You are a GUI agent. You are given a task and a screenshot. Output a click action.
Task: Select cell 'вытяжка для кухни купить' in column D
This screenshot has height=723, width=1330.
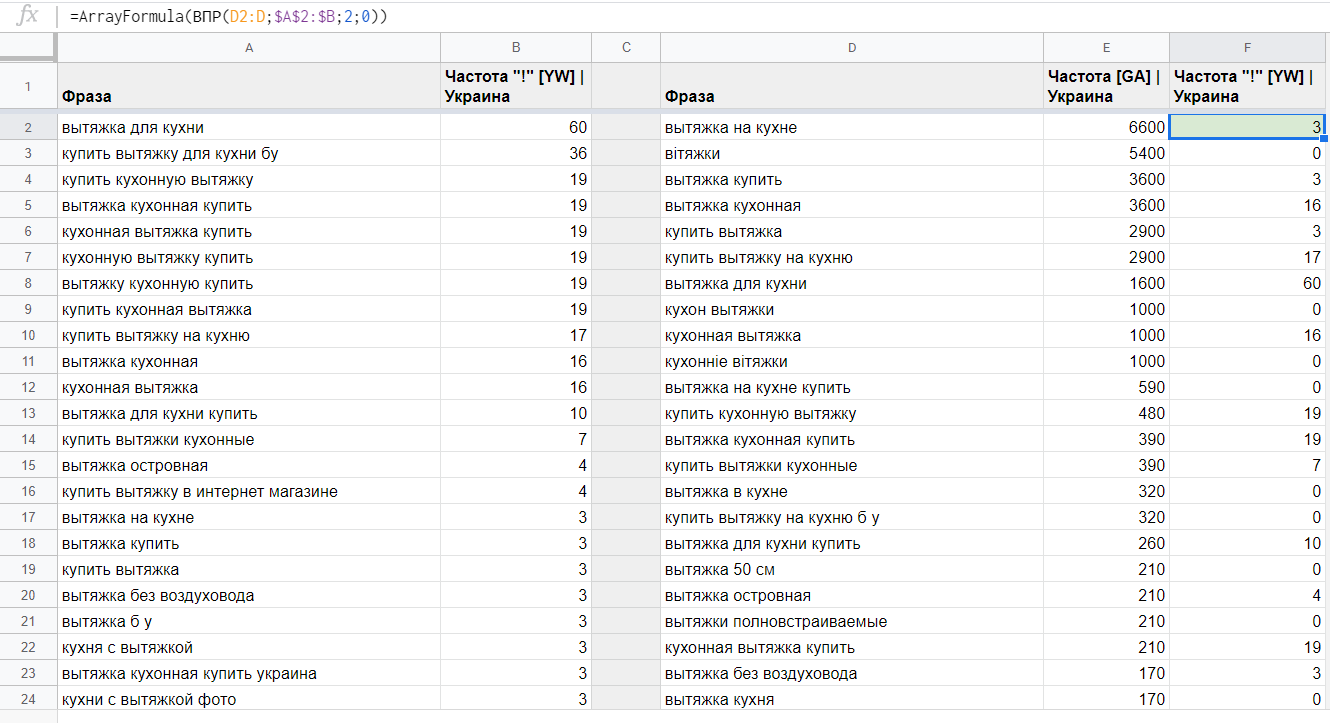tap(852, 544)
